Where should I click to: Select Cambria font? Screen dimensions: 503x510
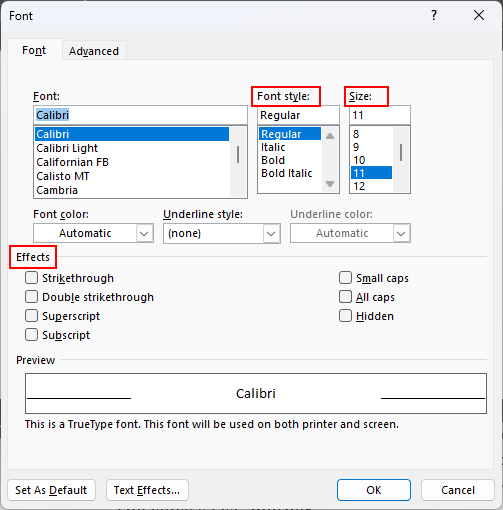[x=132, y=190]
